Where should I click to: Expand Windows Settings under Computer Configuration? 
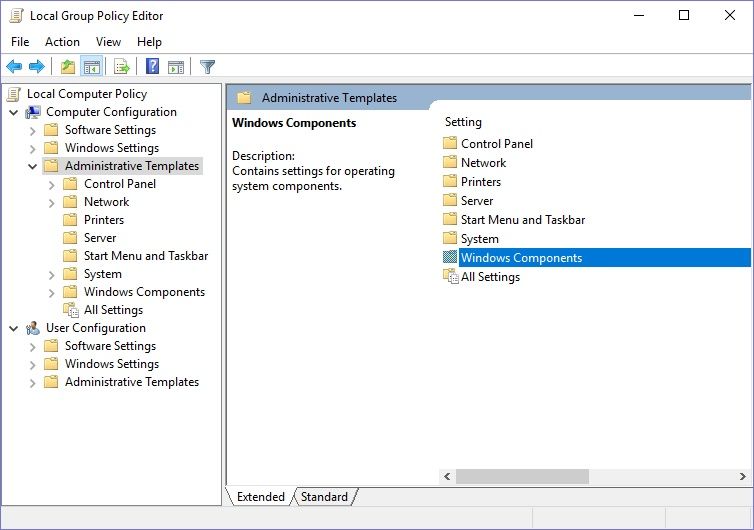tap(33, 149)
